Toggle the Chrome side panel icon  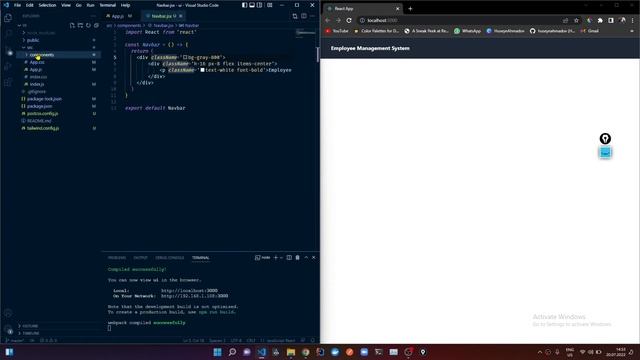click(611, 20)
